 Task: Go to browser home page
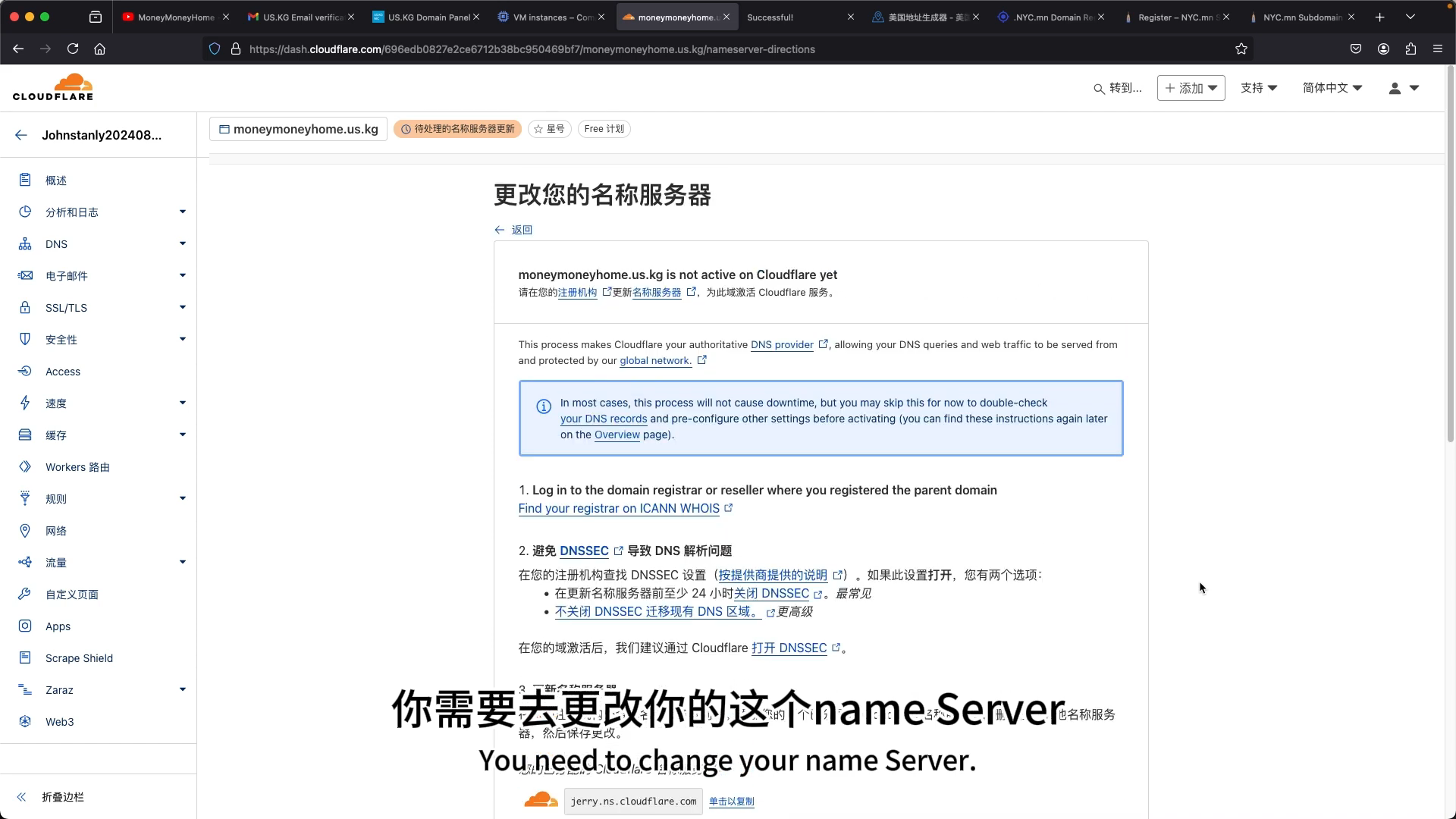tap(99, 49)
